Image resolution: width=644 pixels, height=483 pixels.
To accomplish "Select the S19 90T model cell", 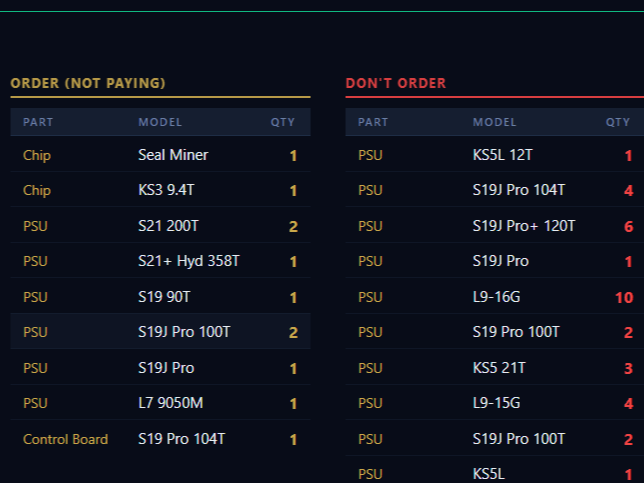I will (x=164, y=297).
